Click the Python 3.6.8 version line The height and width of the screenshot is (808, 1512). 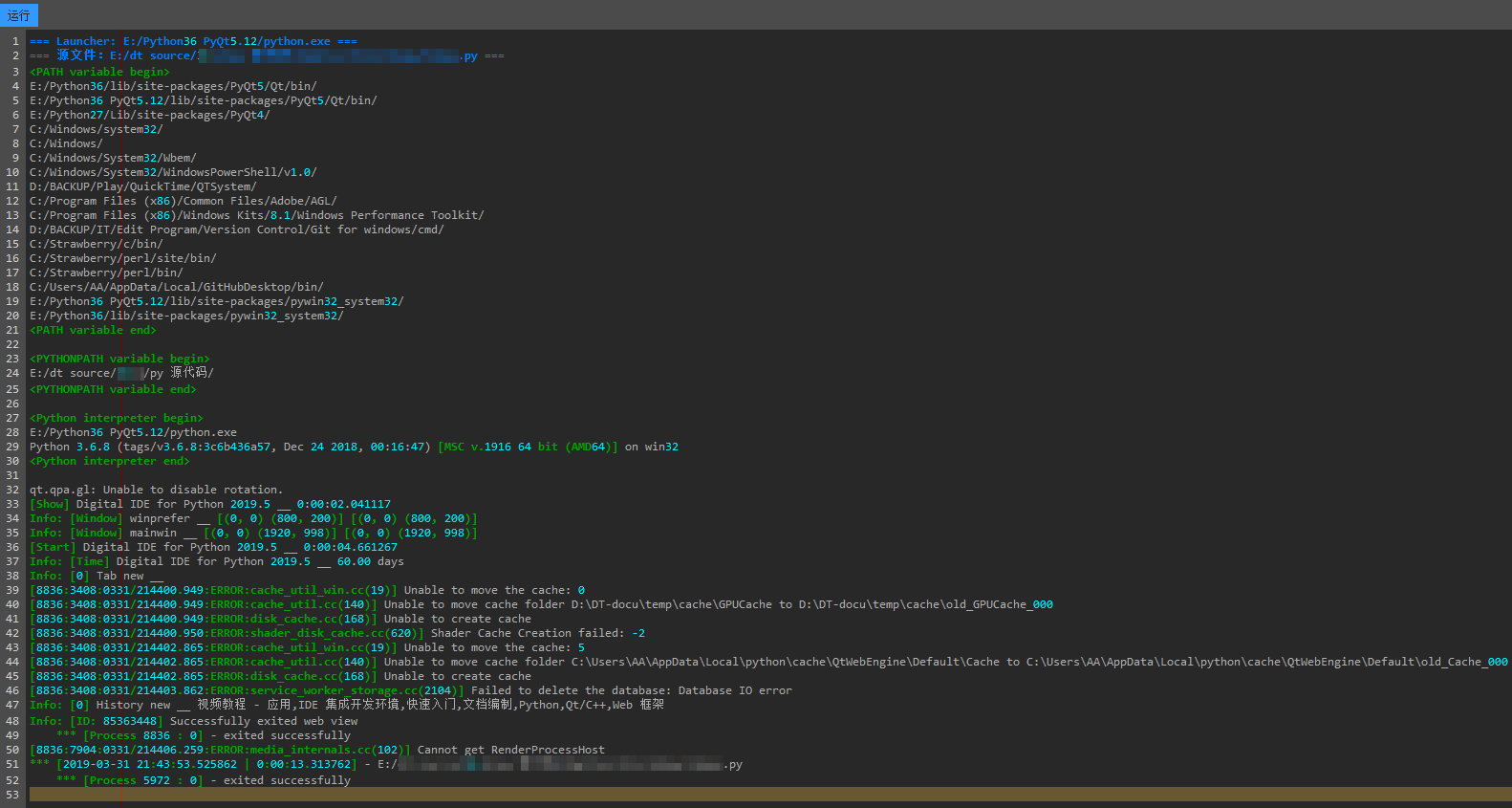coord(354,447)
